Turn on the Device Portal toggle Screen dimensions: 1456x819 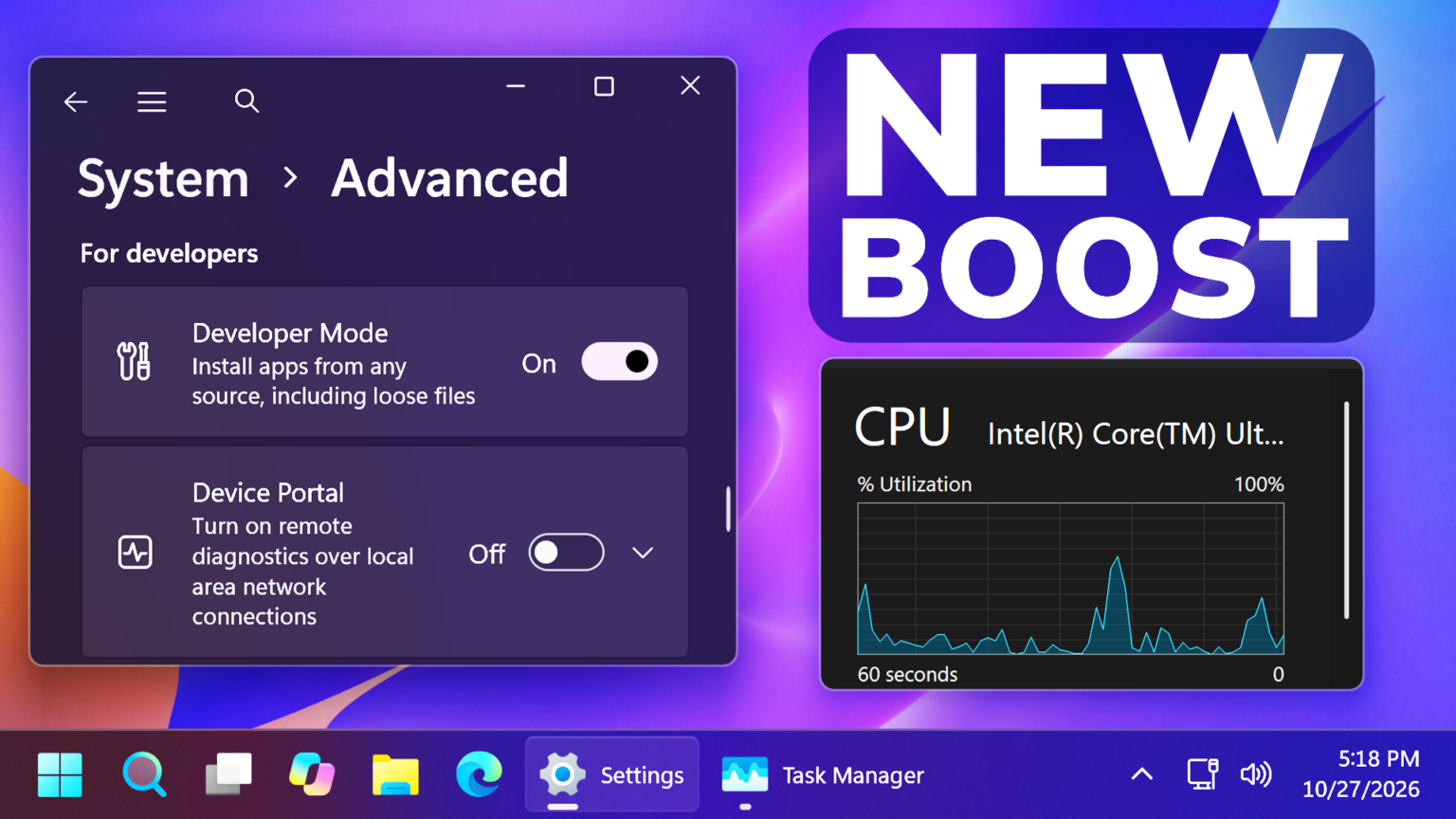566,553
